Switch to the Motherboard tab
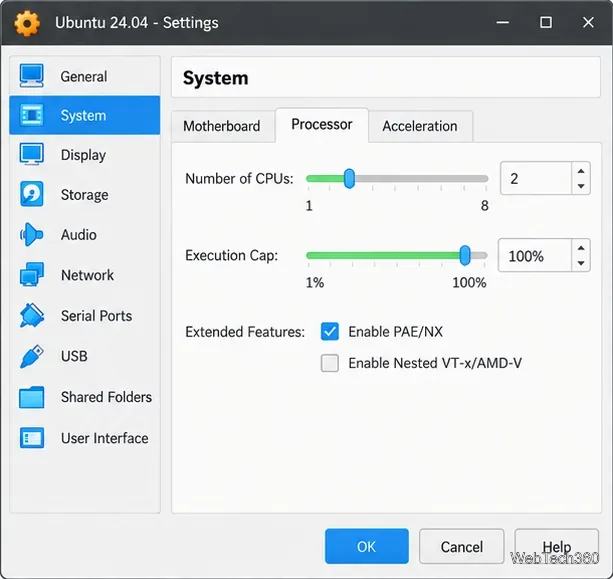Image resolution: width=613 pixels, height=579 pixels. (x=222, y=126)
